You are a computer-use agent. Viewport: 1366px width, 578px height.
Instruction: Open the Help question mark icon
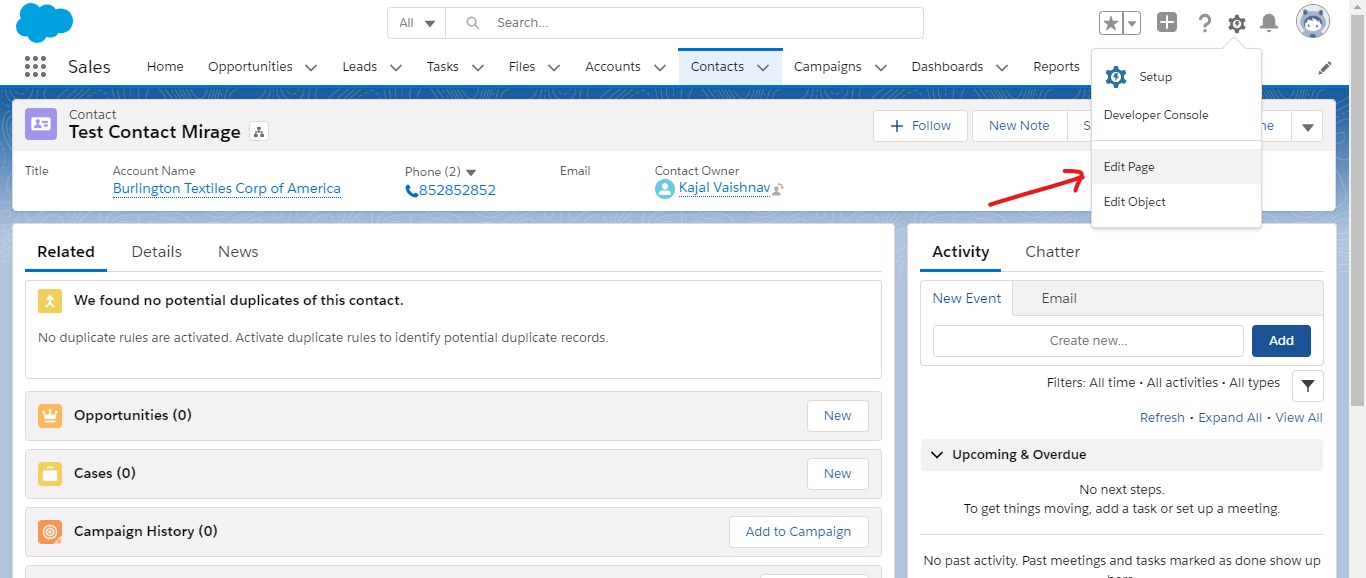(x=1205, y=23)
